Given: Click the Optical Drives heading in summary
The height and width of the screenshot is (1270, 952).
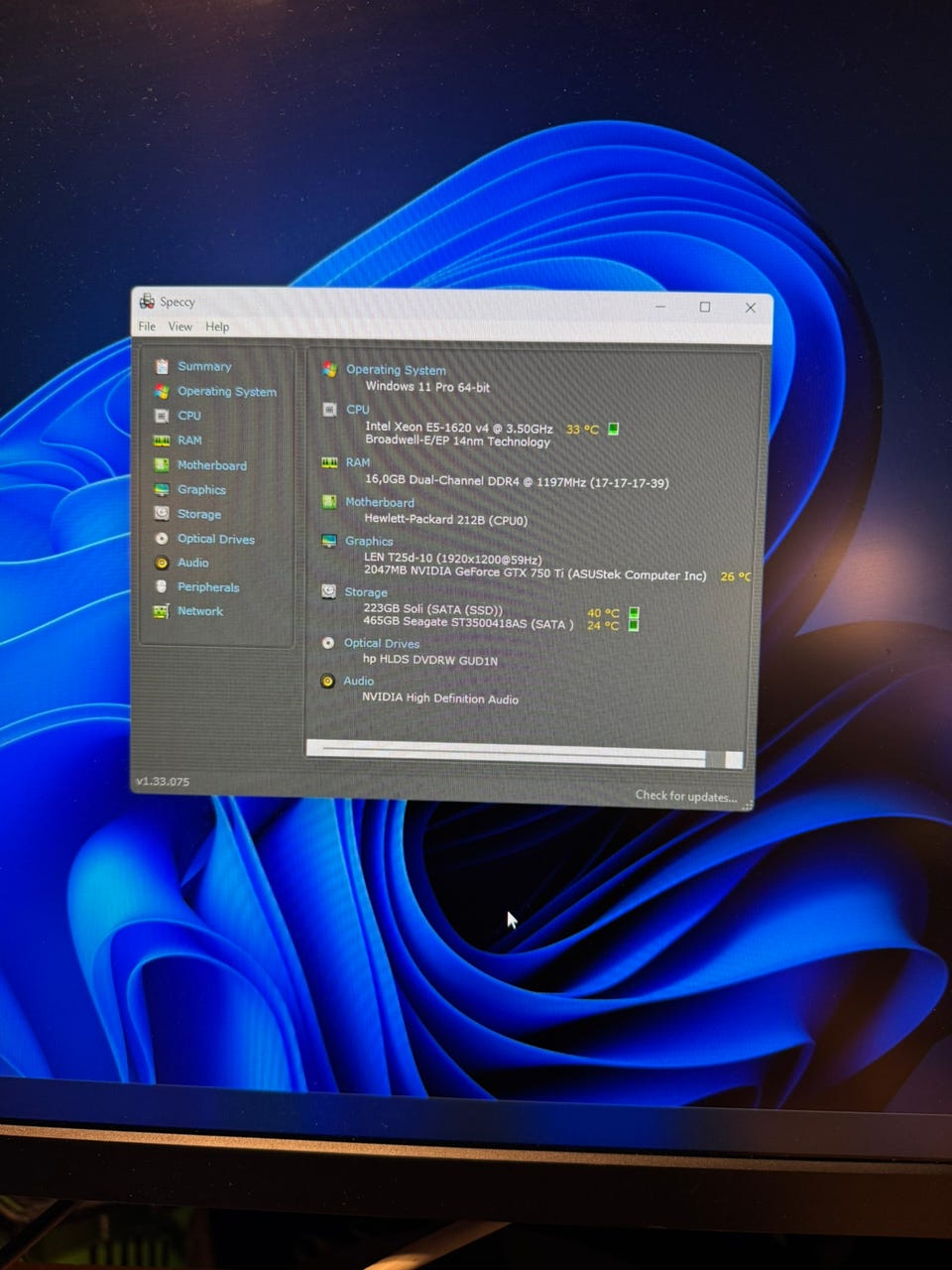Looking at the screenshot, I should tap(382, 643).
